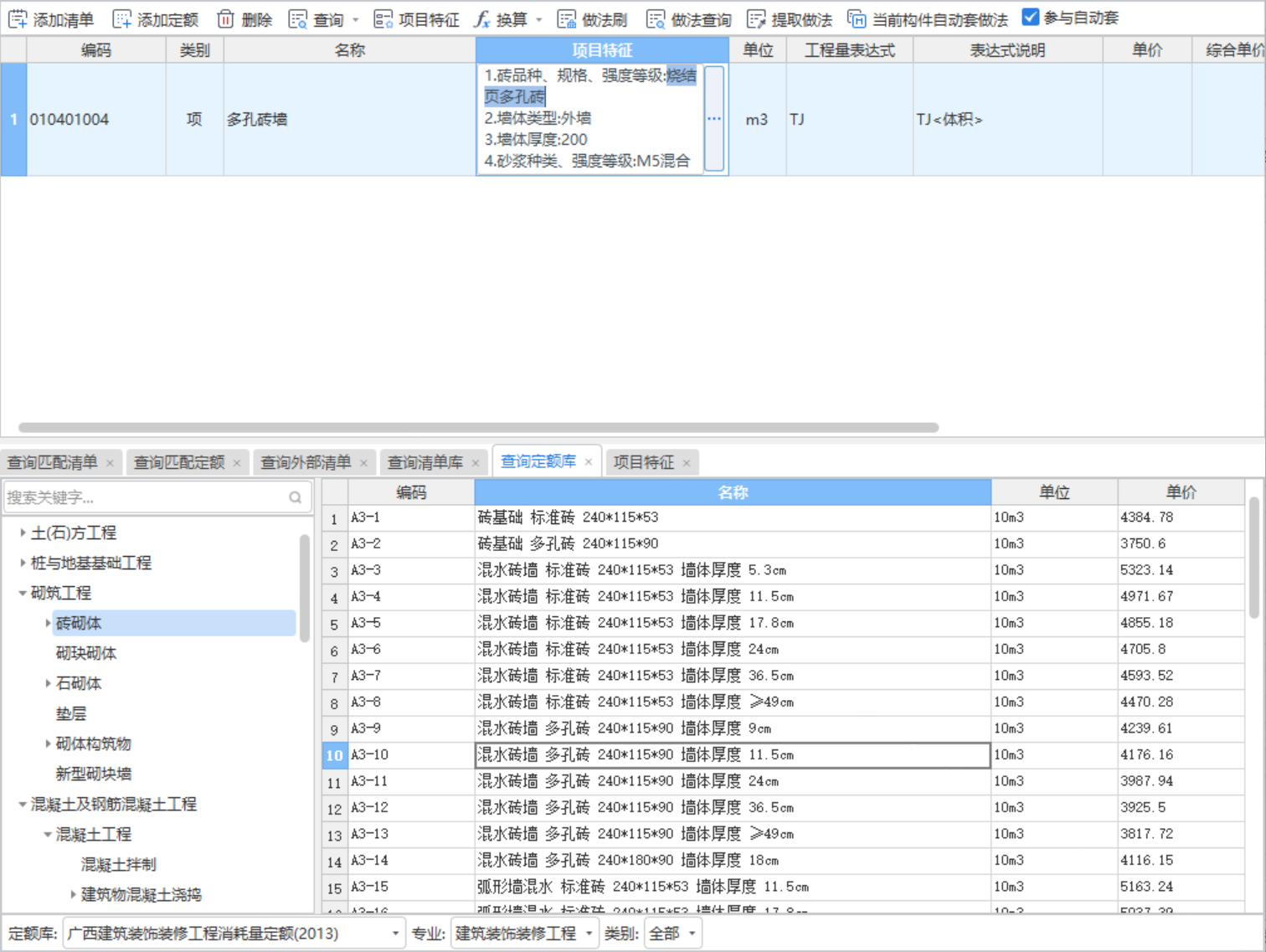Click the TJ<体积> expression description cell
This screenshot has height=952, width=1266.
coord(1007,120)
